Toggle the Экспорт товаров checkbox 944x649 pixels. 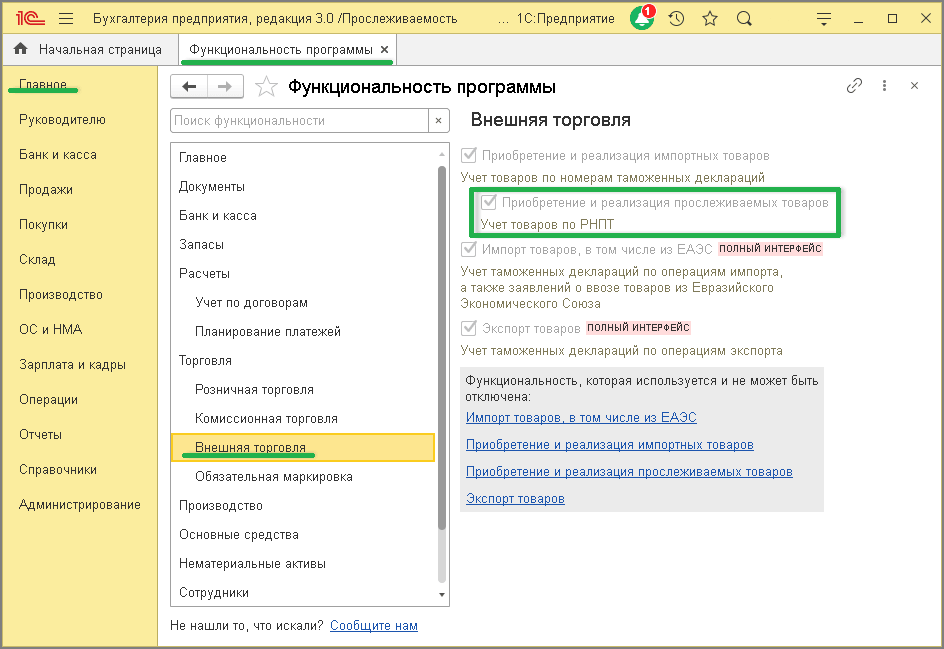tap(468, 328)
